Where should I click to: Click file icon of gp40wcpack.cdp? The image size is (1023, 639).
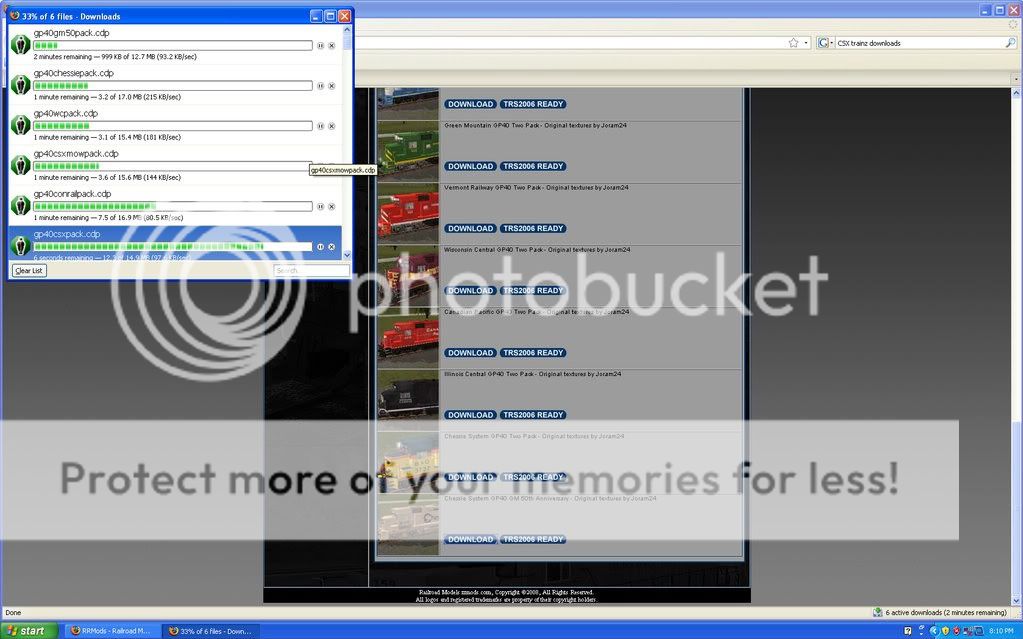tap(20, 125)
